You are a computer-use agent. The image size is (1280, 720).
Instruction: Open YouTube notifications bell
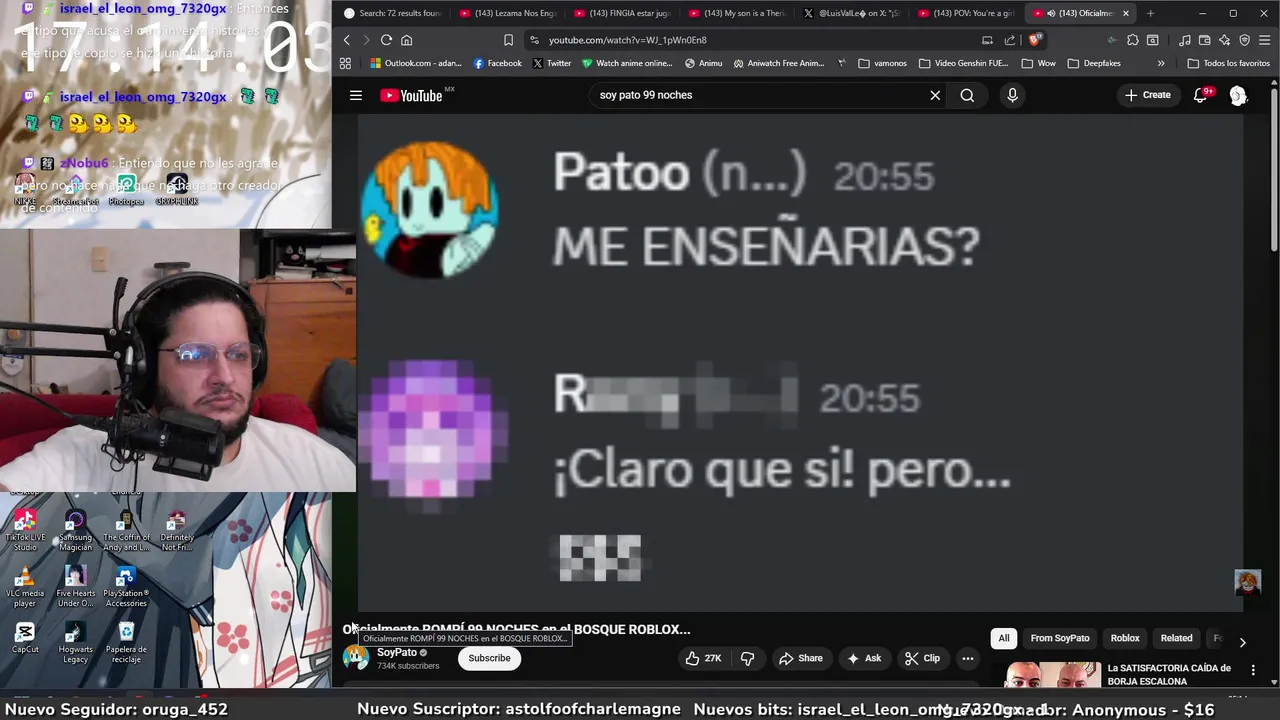click(1200, 95)
